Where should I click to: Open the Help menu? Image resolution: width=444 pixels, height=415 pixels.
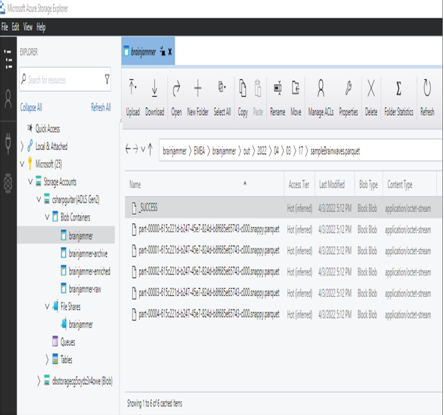(41, 27)
